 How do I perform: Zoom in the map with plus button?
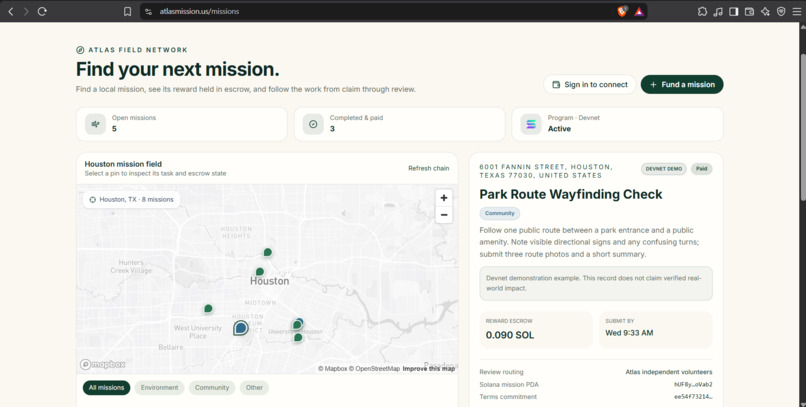pyautogui.click(x=444, y=198)
